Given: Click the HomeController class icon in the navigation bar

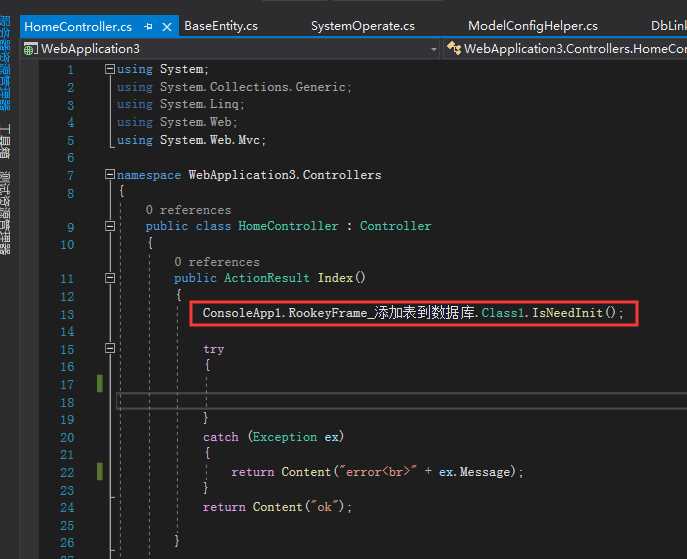Looking at the screenshot, I should click(x=454, y=48).
